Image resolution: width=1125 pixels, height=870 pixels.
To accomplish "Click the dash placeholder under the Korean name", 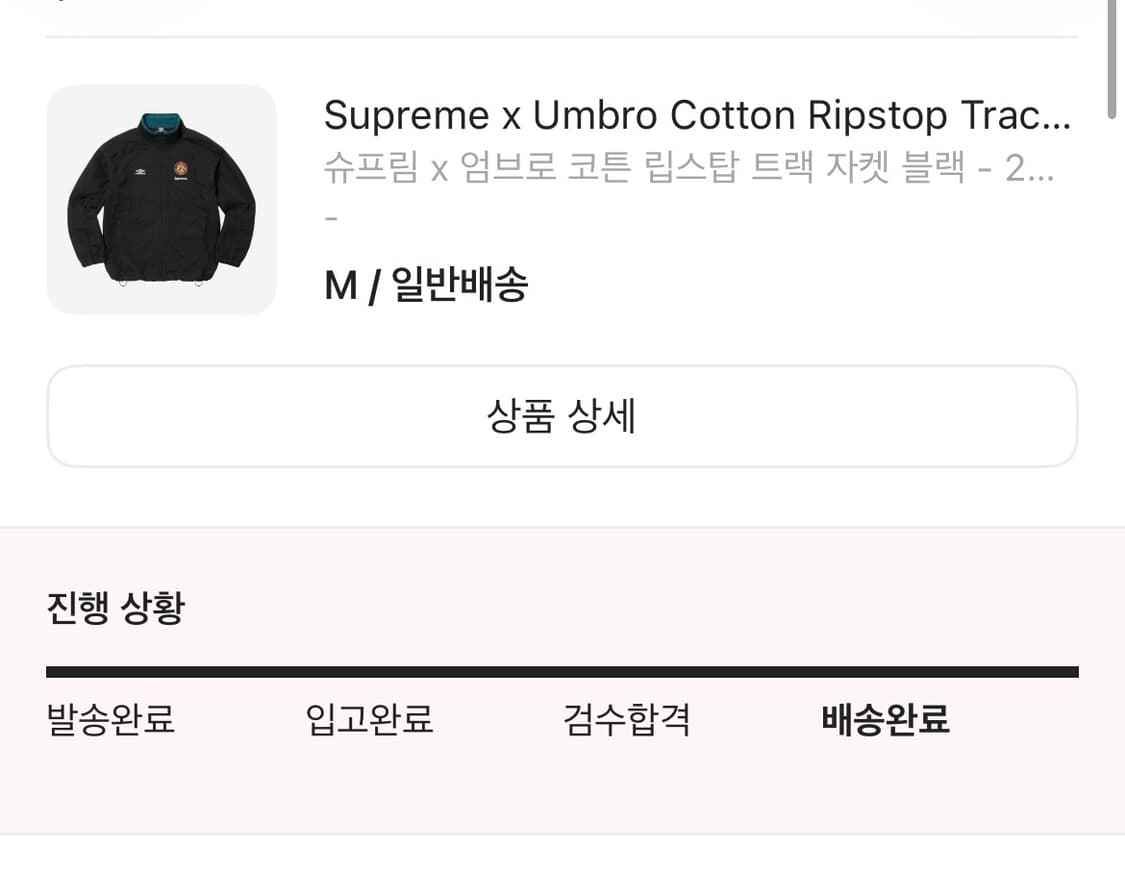I will click(x=333, y=218).
